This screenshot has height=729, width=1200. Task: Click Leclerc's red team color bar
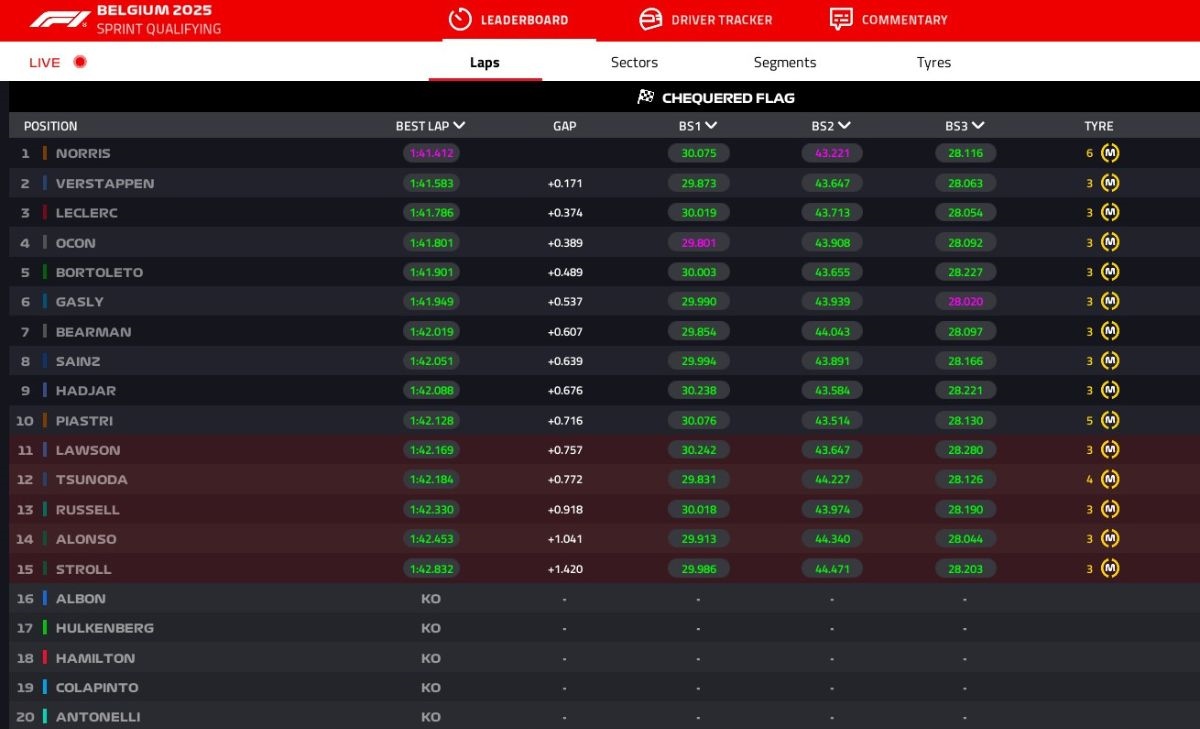click(45, 213)
